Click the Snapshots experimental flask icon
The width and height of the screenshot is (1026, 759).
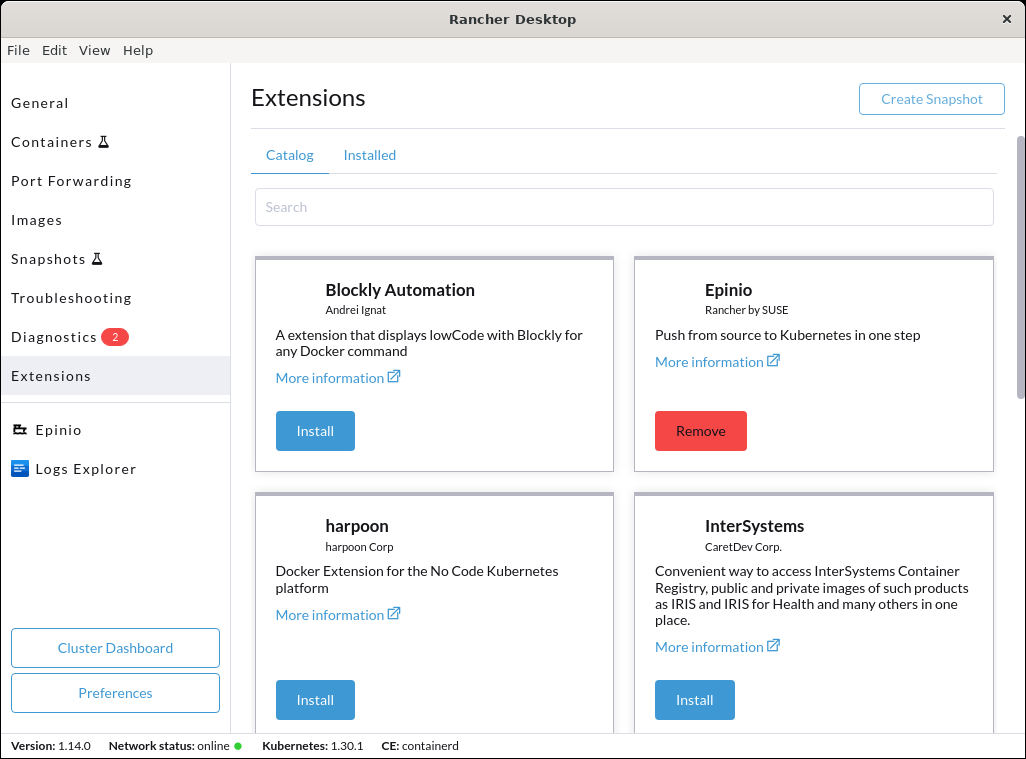(x=97, y=259)
